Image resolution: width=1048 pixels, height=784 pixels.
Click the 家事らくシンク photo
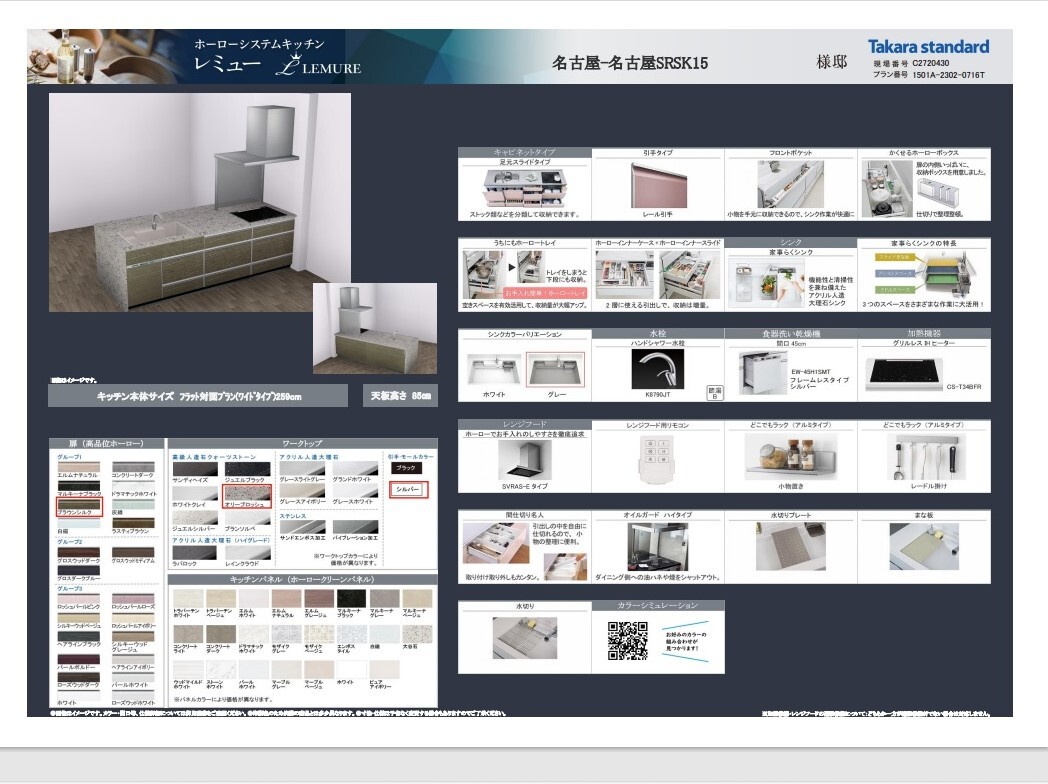[x=769, y=285]
